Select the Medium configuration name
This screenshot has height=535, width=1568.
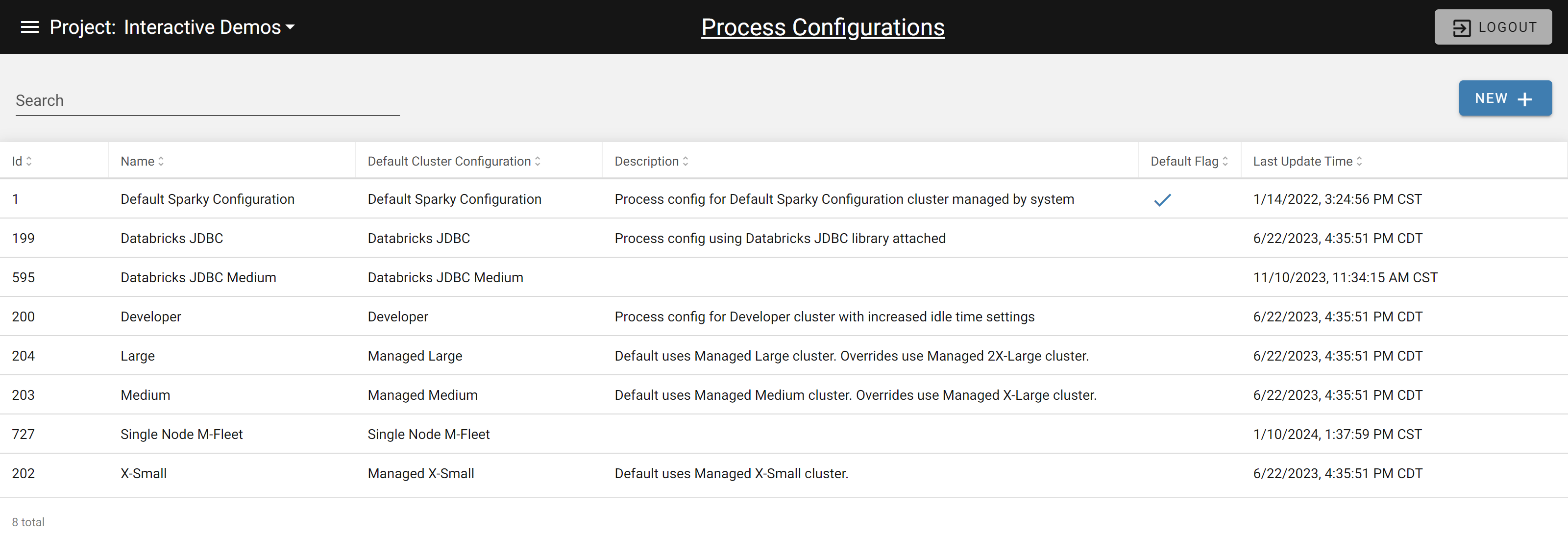(x=146, y=395)
